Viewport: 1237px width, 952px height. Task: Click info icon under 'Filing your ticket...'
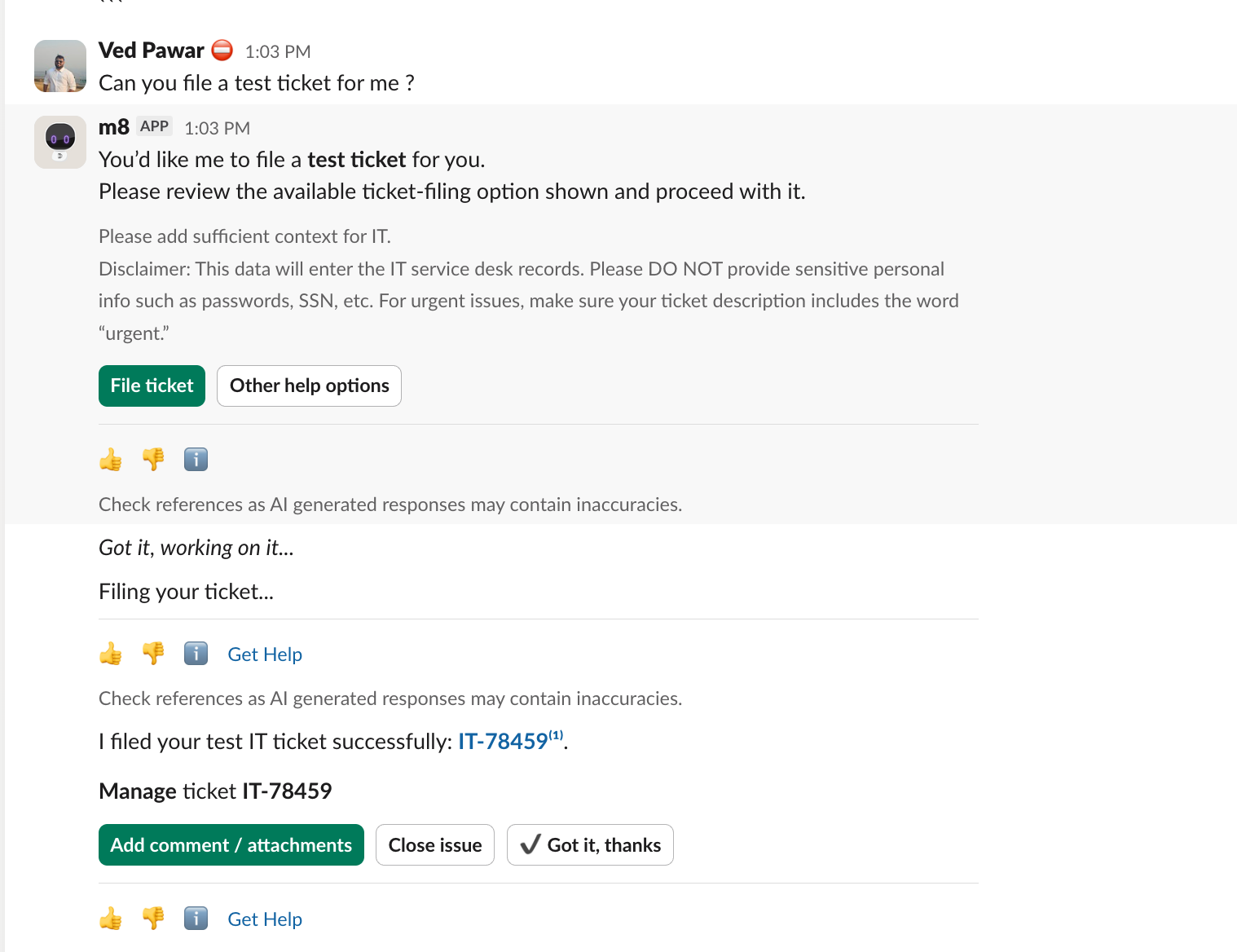196,654
